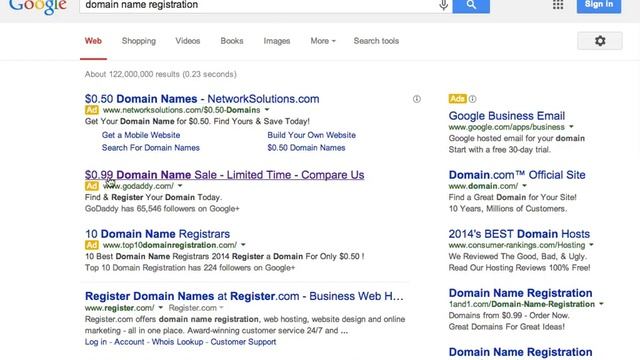
Task: Click the Ad badge beside top10domainregistration url
Action: [92, 245]
